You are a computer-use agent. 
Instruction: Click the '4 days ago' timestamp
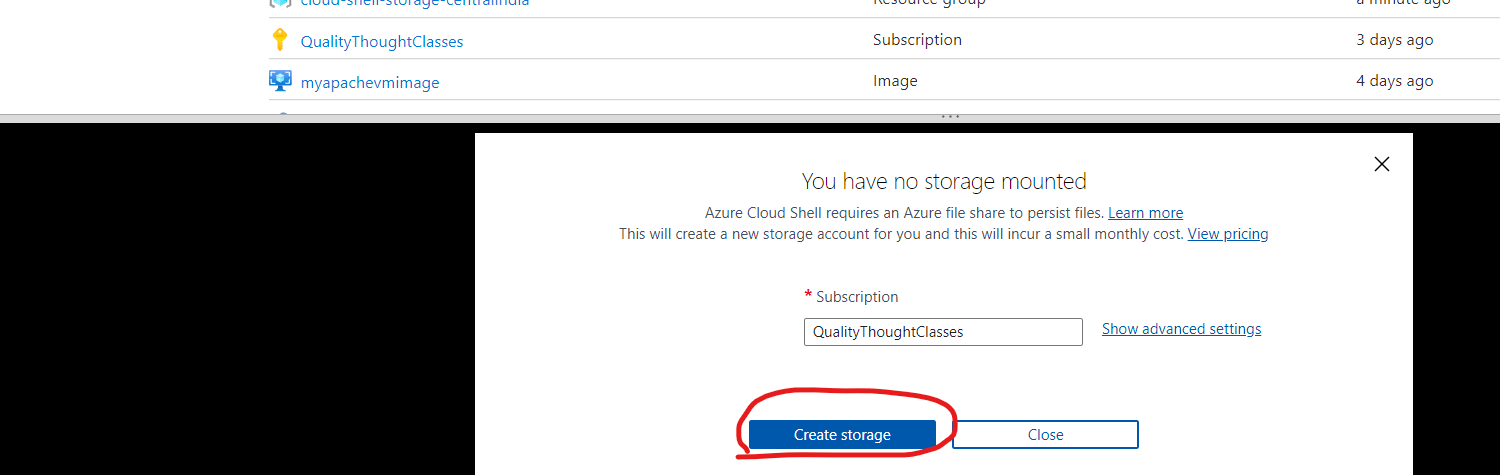1394,81
